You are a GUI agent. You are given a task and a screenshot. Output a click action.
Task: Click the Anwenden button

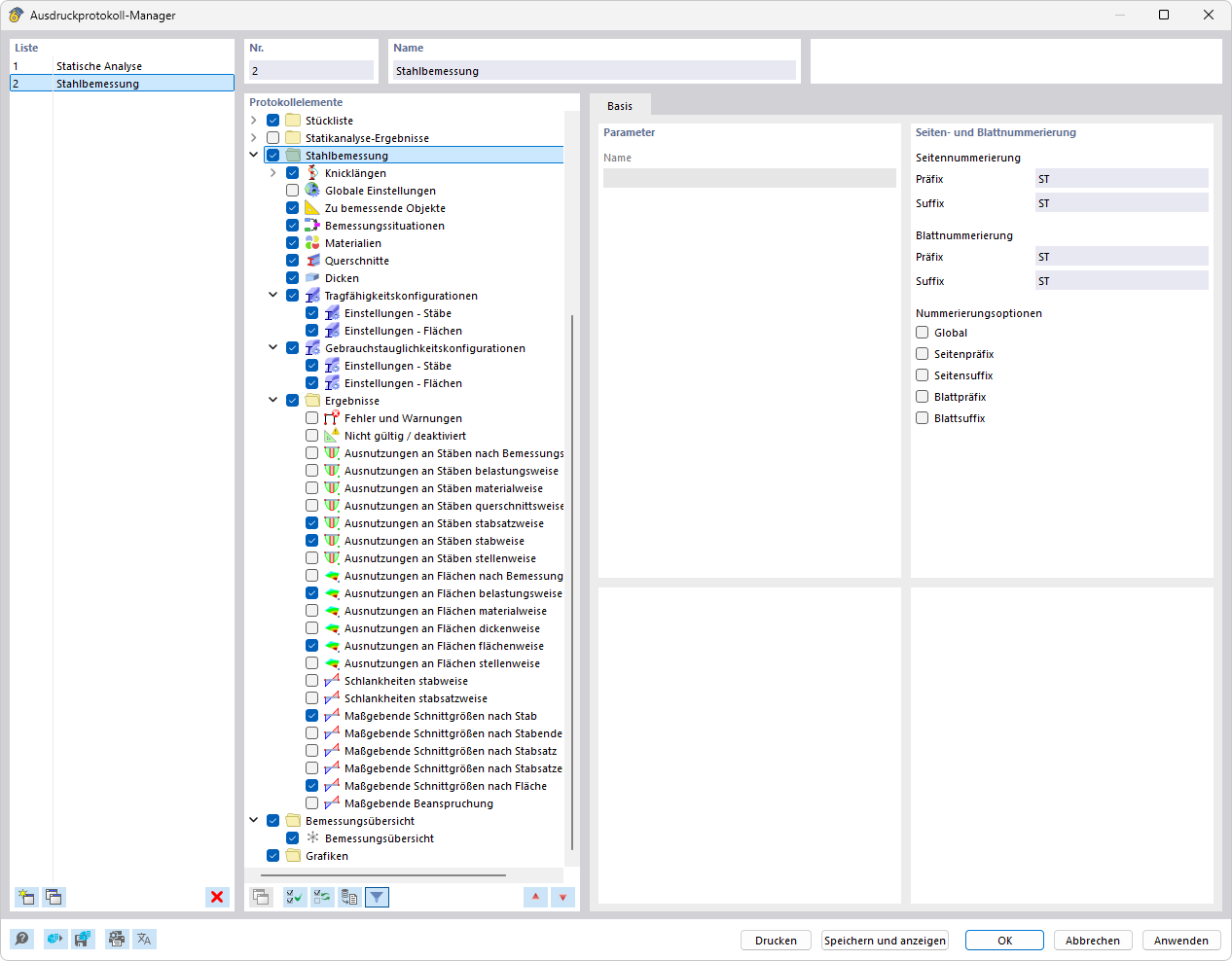[x=1180, y=941]
